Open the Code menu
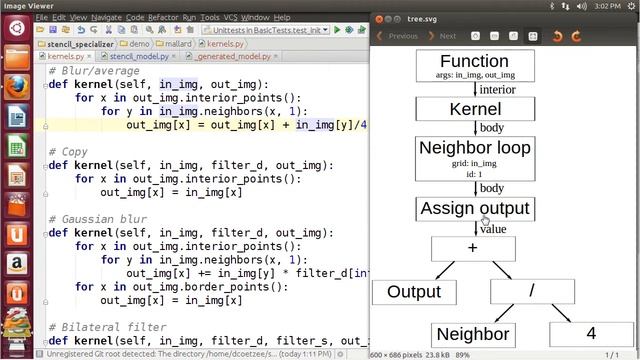 135,18
